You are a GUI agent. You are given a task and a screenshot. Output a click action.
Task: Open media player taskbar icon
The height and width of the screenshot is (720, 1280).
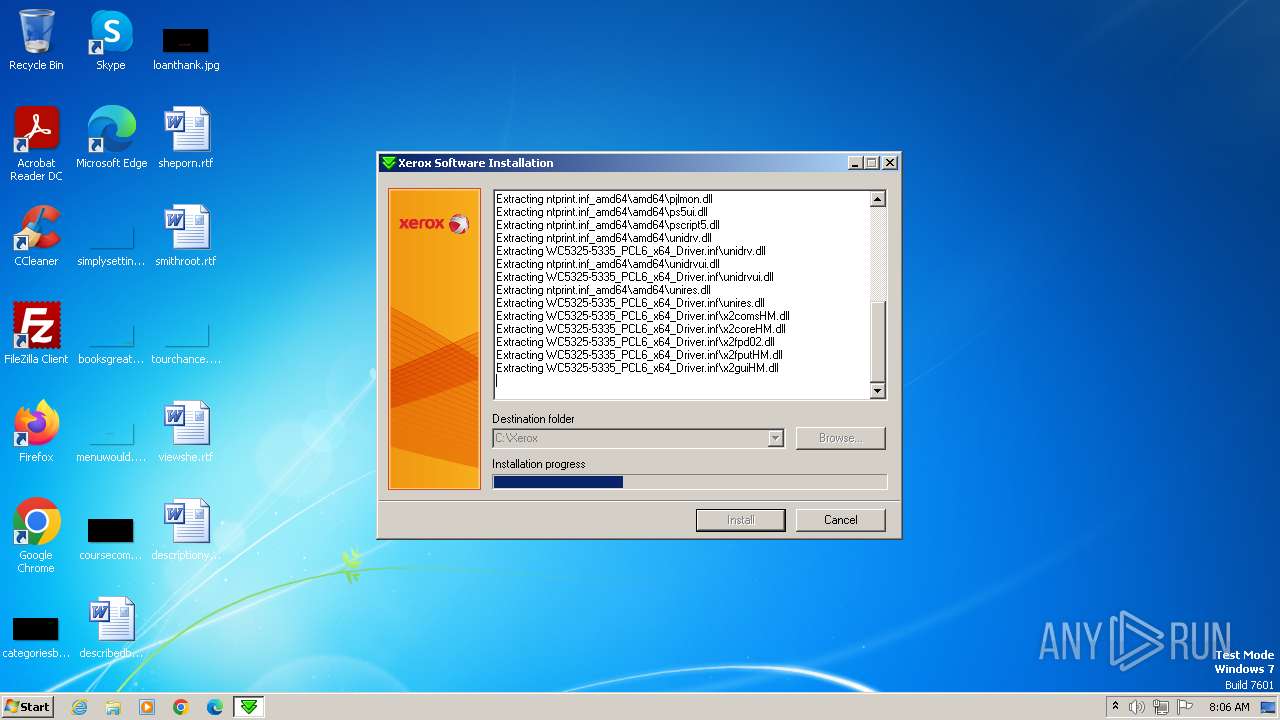pos(147,707)
